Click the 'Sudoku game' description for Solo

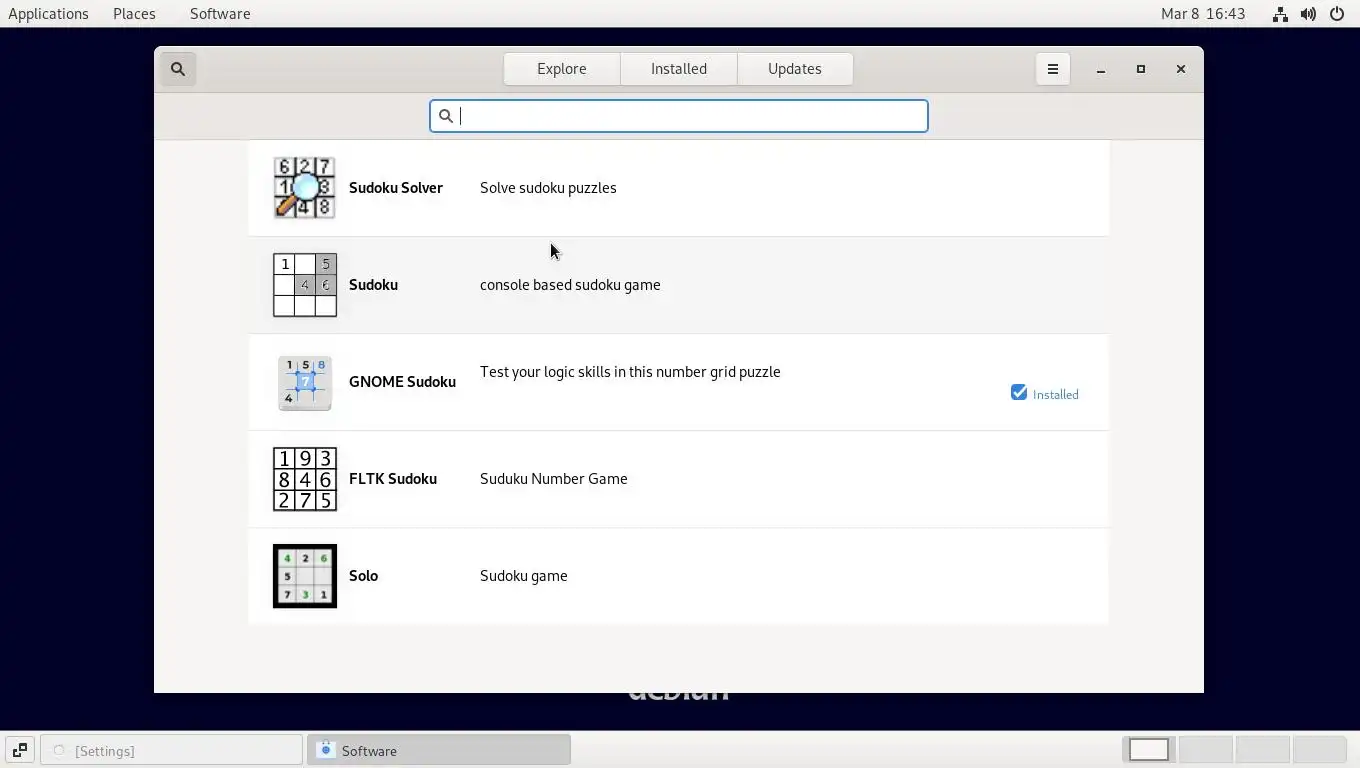coord(524,576)
